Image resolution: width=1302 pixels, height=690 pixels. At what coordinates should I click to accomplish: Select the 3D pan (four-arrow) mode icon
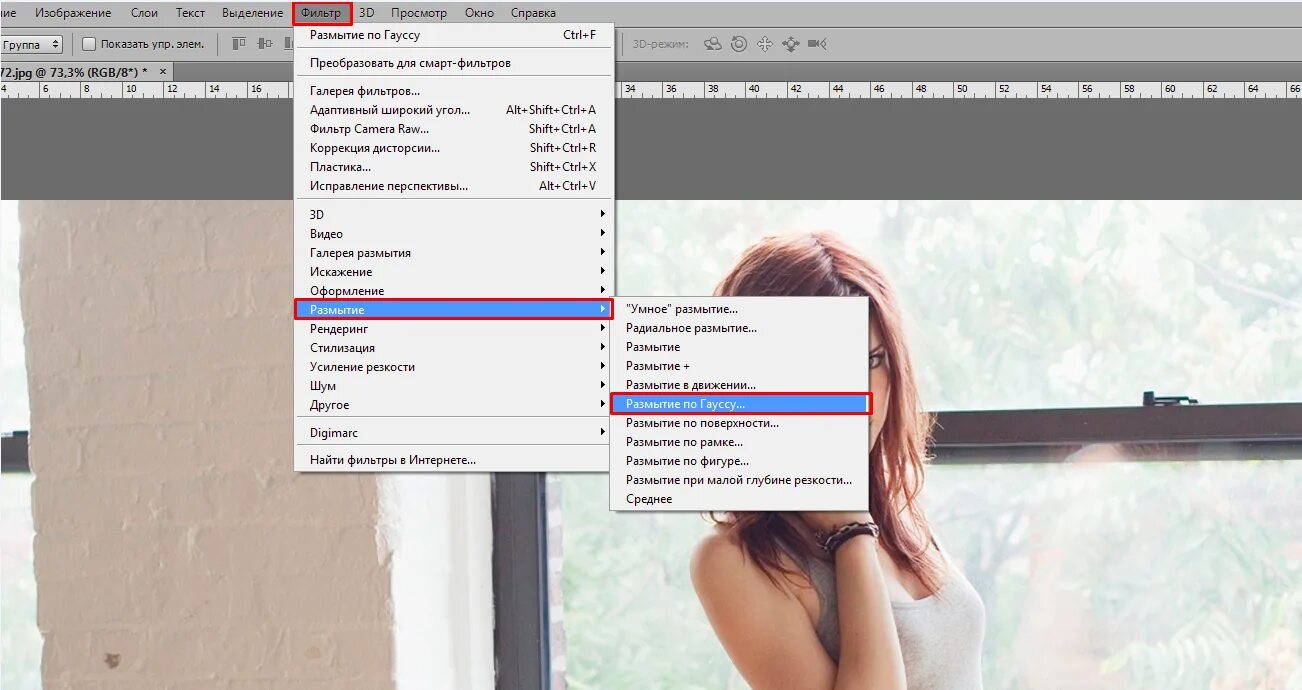point(765,44)
